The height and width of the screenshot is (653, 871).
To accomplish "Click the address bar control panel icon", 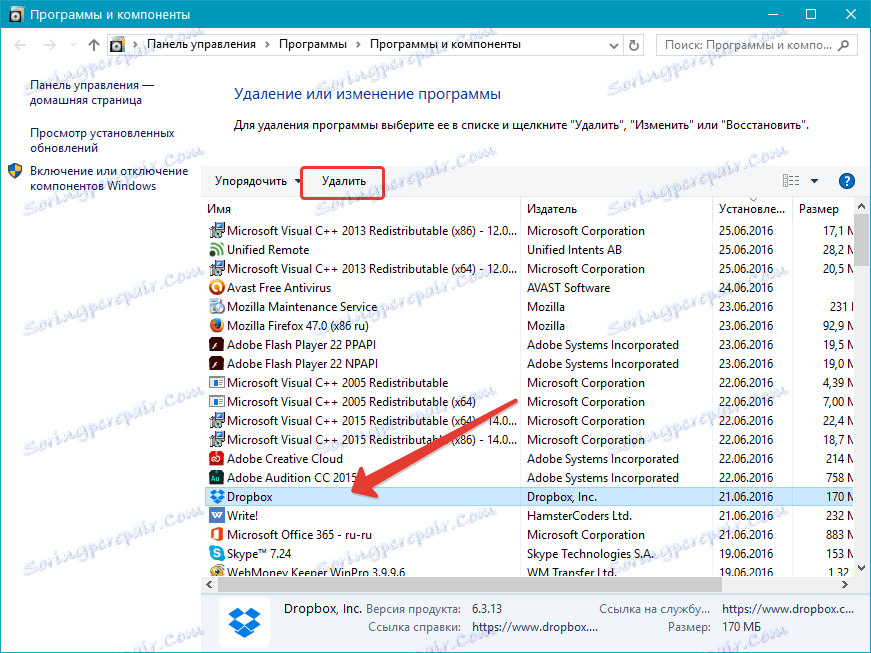I will 117,45.
